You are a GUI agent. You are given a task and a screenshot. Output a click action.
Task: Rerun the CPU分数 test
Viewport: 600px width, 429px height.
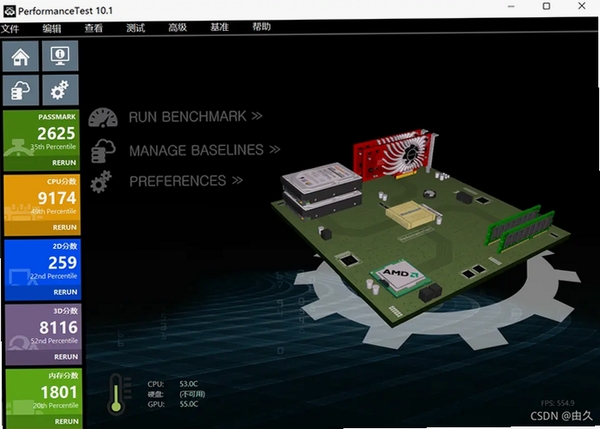point(64,227)
